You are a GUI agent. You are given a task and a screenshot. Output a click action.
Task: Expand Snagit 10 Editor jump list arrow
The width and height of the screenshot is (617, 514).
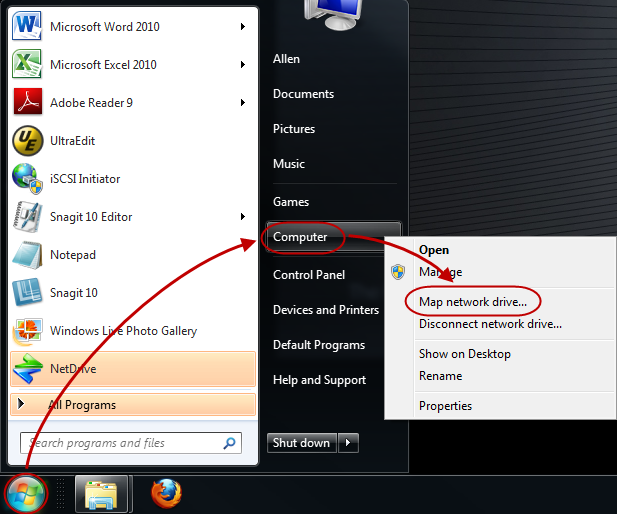click(x=243, y=216)
